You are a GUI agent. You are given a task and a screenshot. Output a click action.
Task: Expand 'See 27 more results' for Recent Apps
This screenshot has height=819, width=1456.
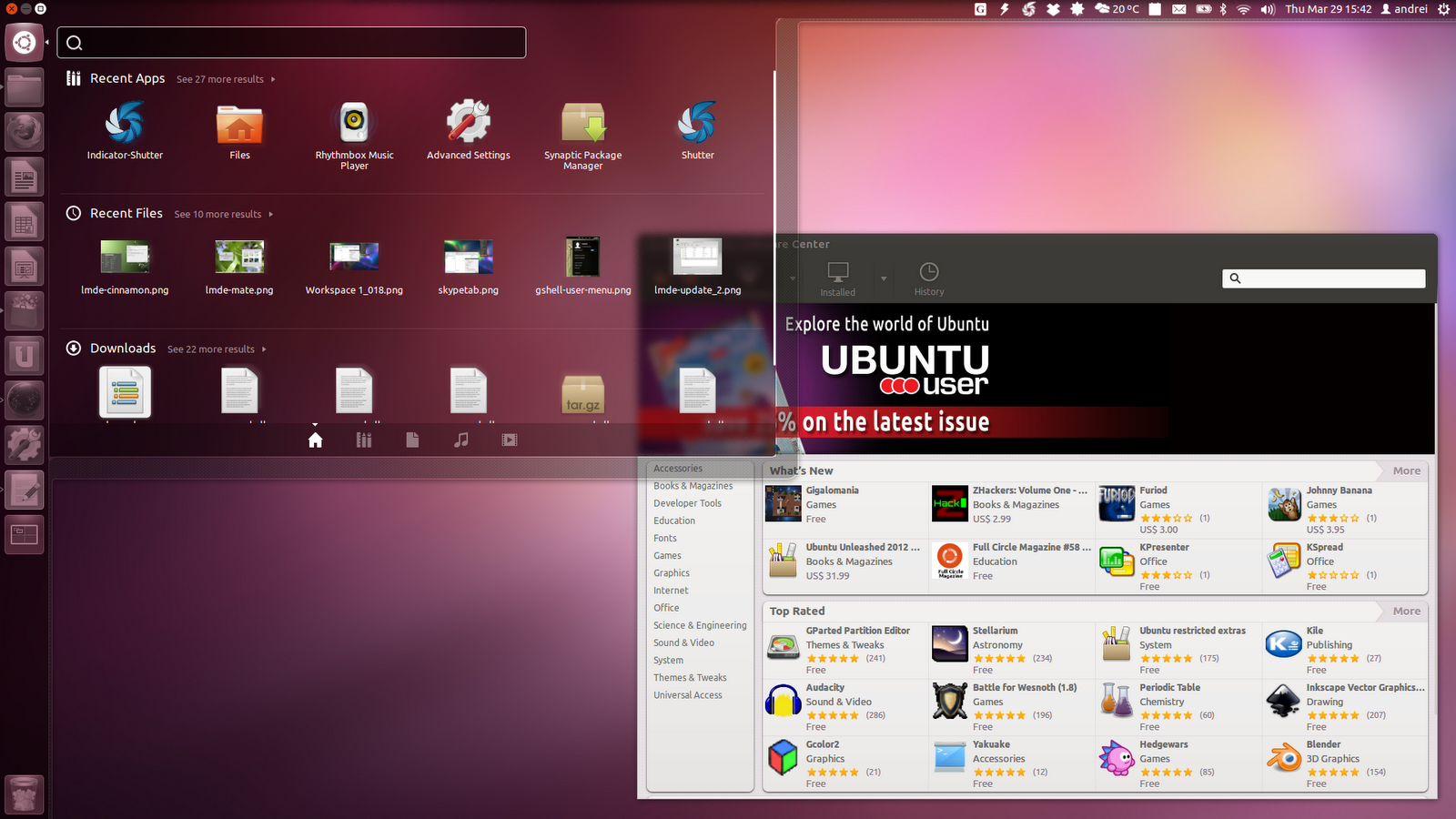(x=219, y=79)
